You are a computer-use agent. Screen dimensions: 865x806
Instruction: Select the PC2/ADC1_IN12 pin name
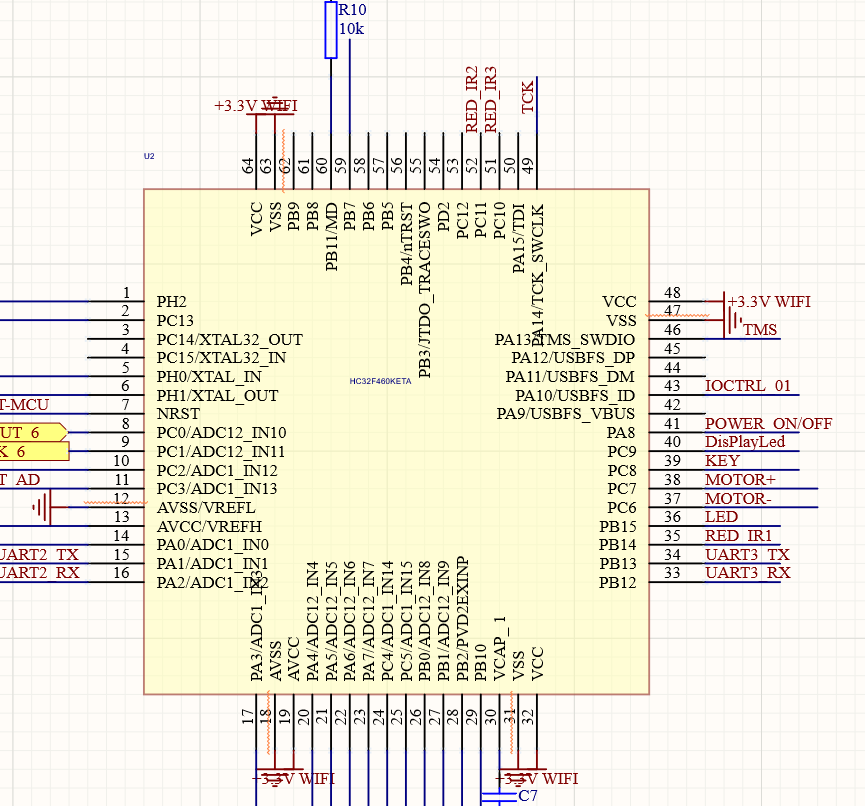[x=217, y=471]
